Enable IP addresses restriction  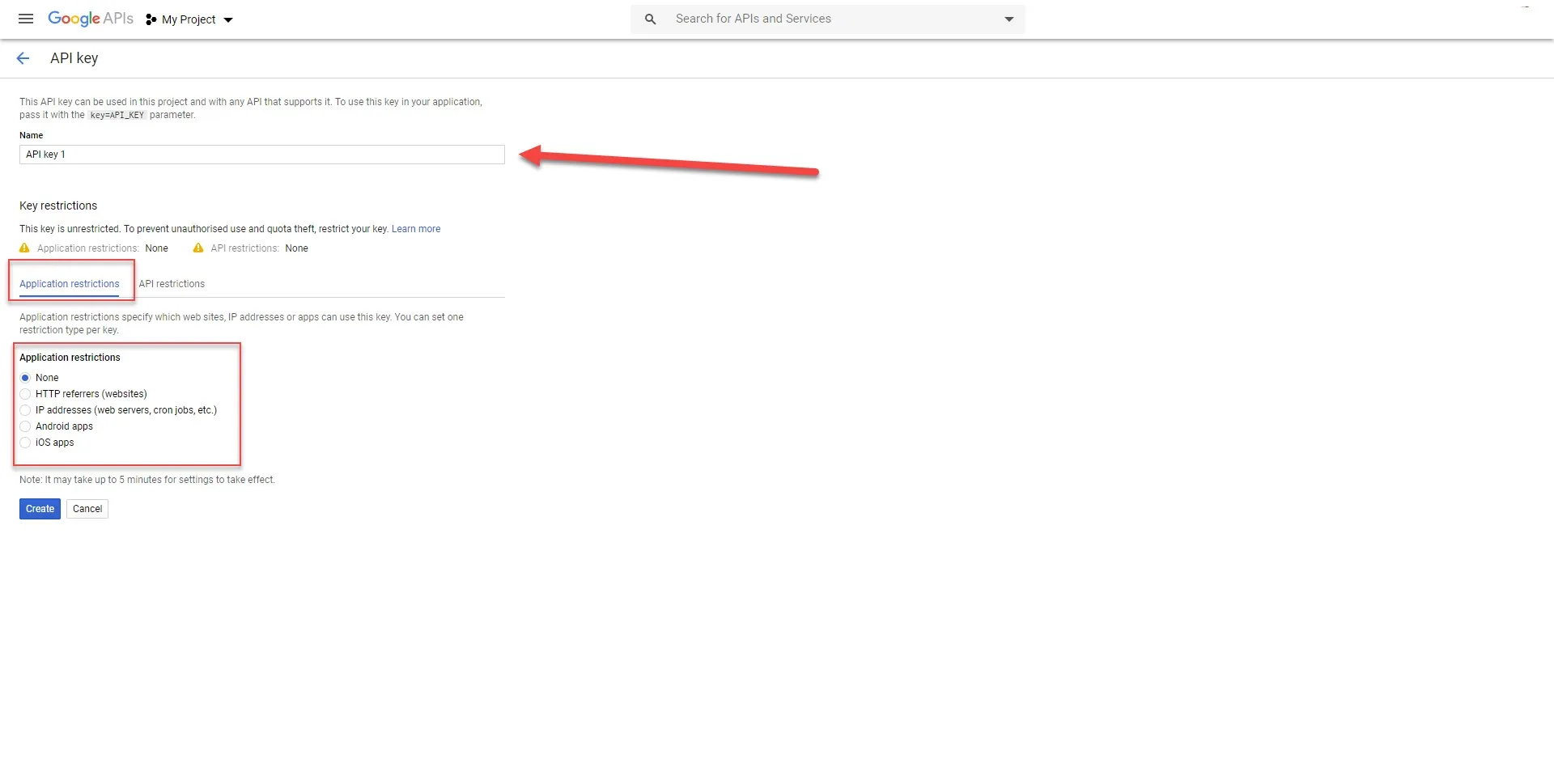25,410
